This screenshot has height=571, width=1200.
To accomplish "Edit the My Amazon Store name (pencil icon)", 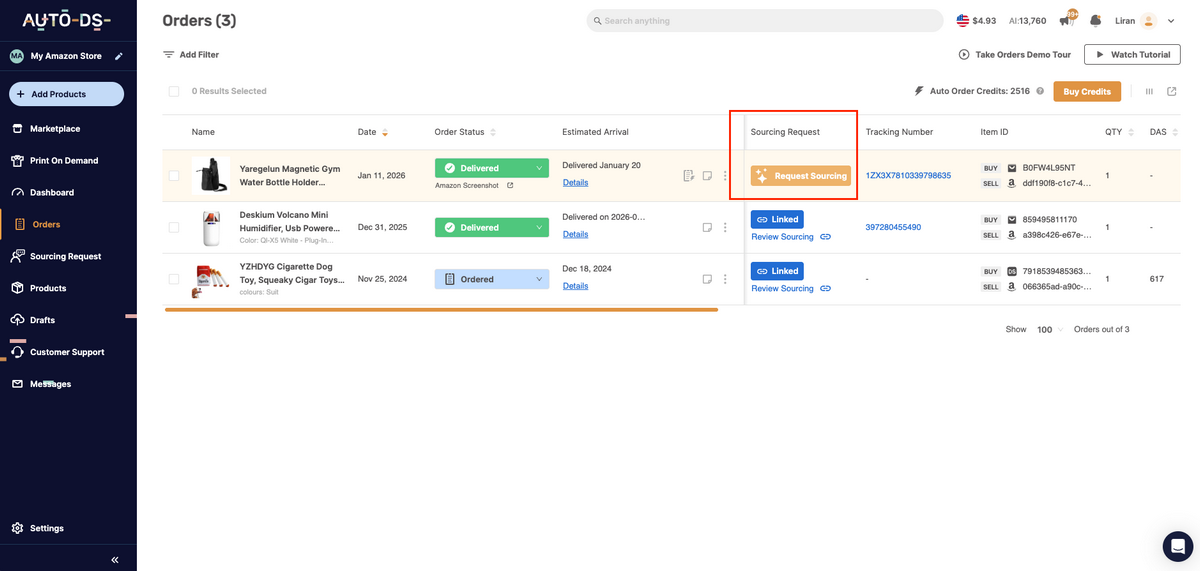I will click(119, 56).
